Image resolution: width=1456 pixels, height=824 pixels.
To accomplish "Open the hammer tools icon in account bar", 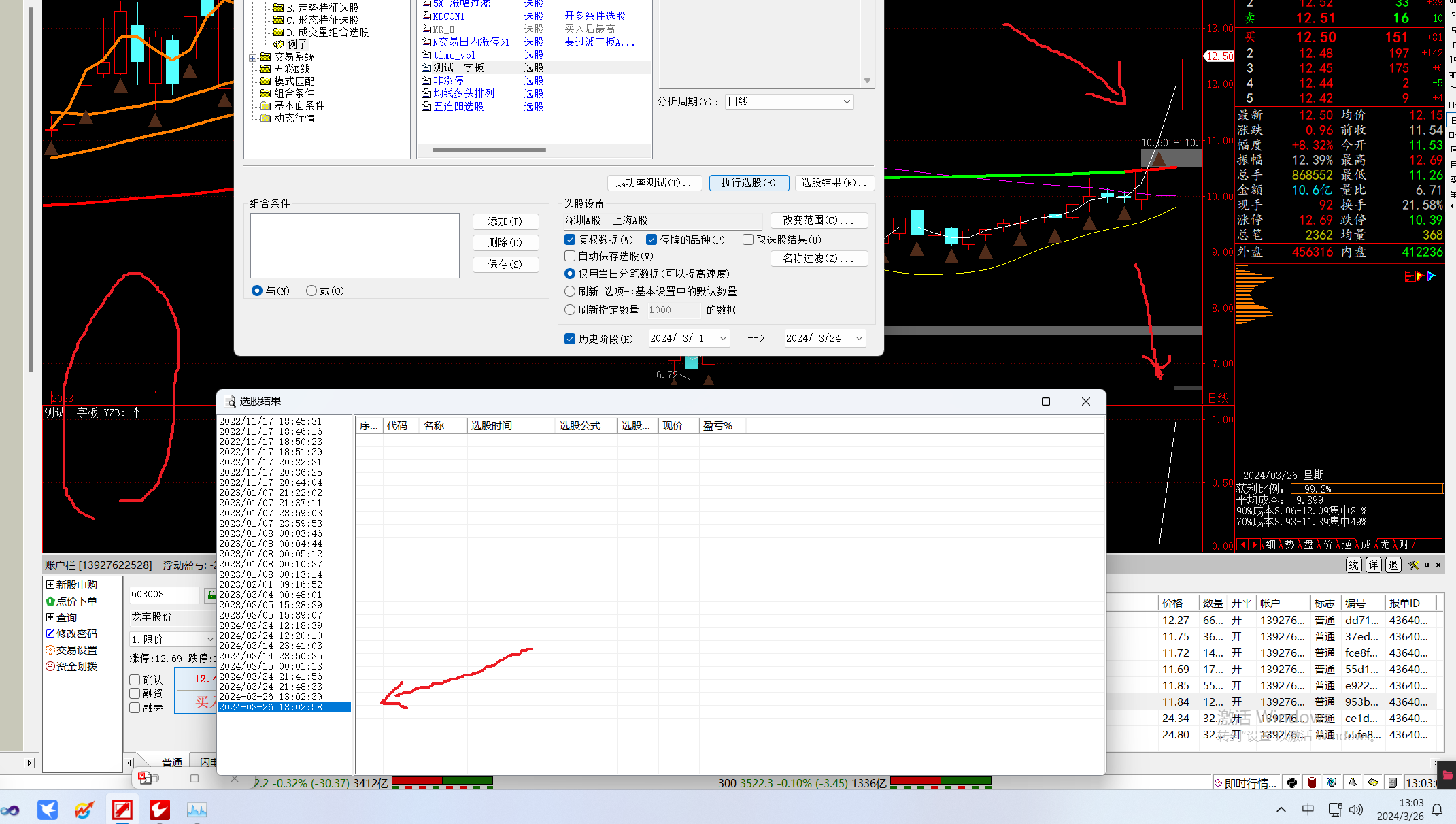I will coord(1415,565).
